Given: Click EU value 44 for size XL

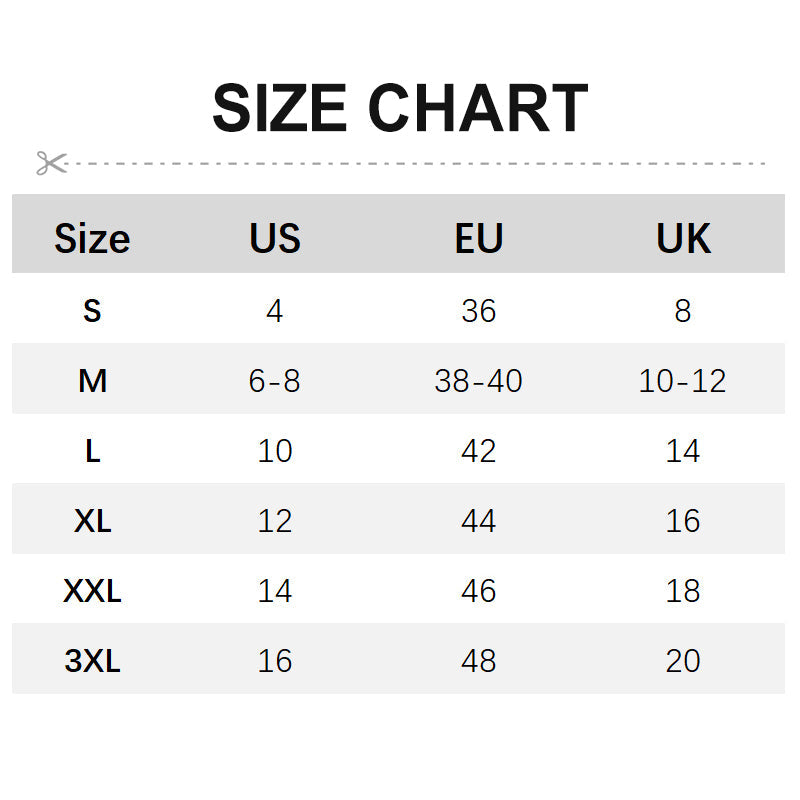Looking at the screenshot, I should coord(478,521).
